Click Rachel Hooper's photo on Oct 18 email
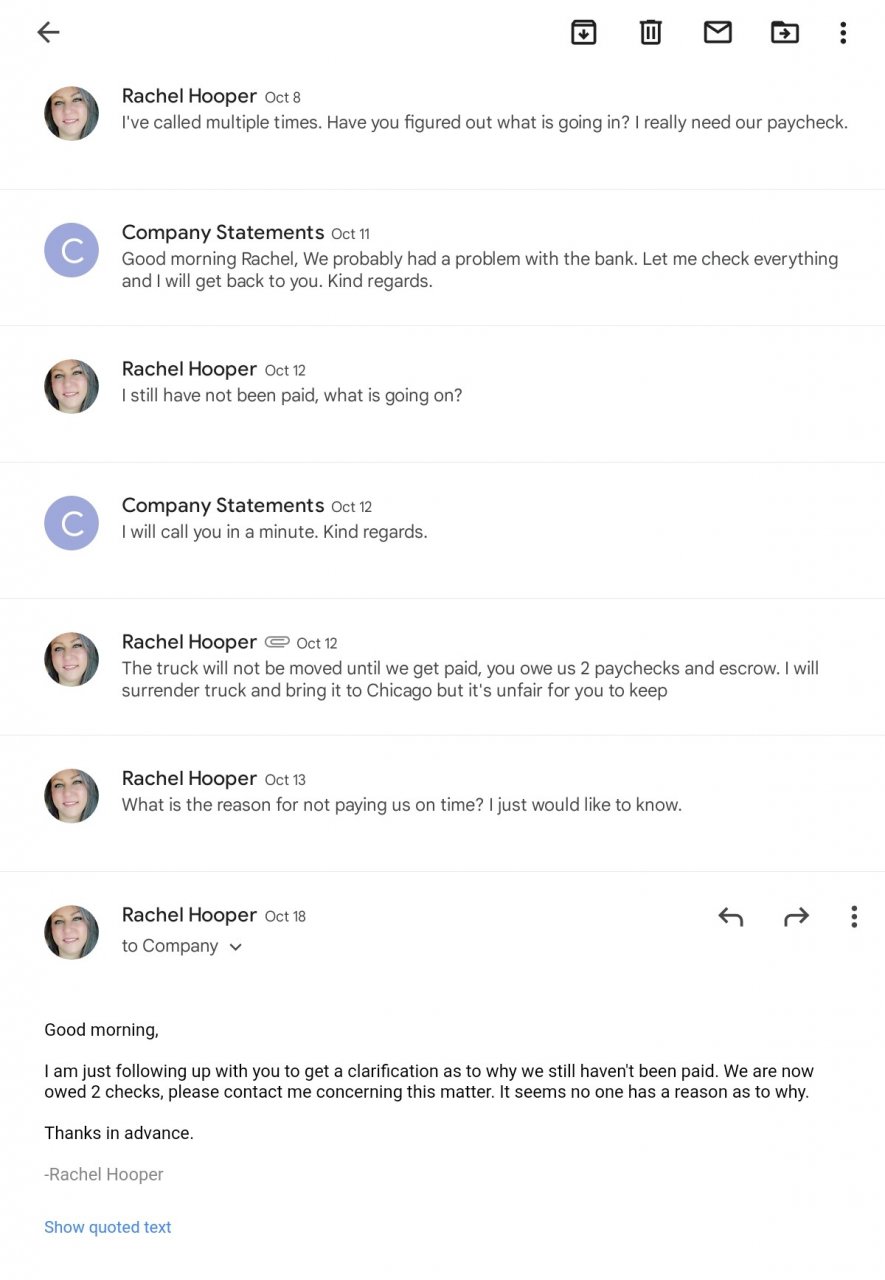 [72, 932]
